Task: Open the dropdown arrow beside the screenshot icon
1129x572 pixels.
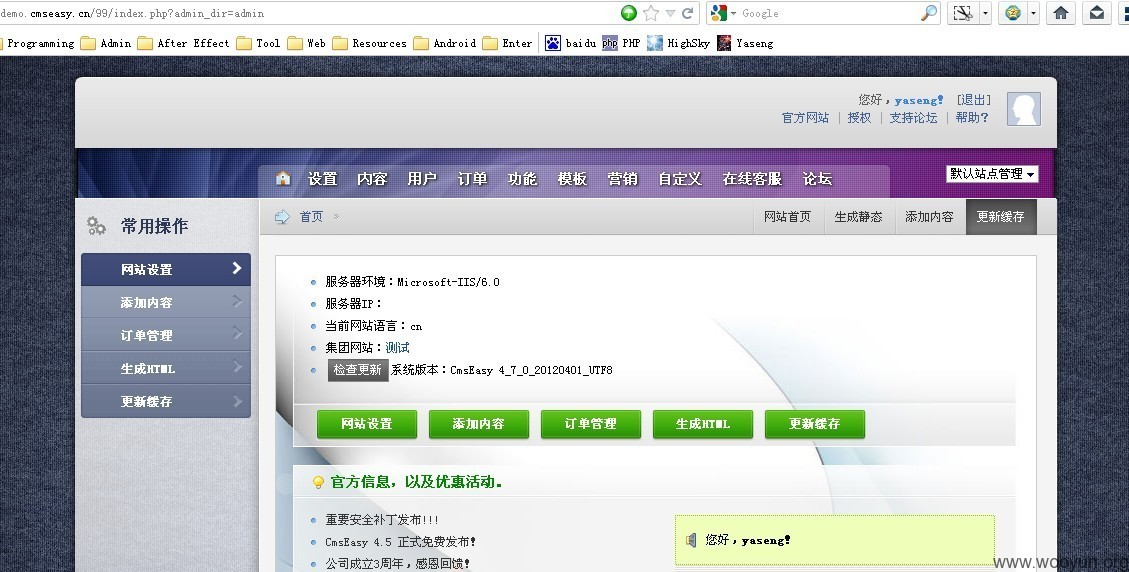Action: (x=985, y=13)
